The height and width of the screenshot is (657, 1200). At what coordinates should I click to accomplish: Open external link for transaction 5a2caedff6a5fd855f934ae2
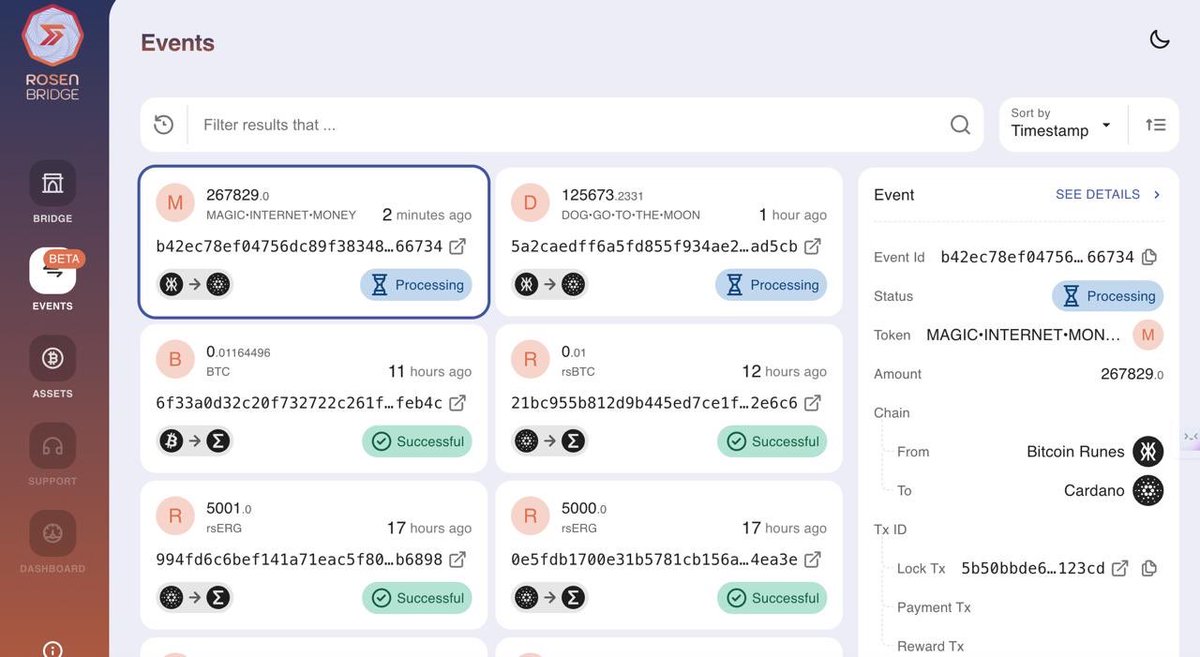coord(812,245)
